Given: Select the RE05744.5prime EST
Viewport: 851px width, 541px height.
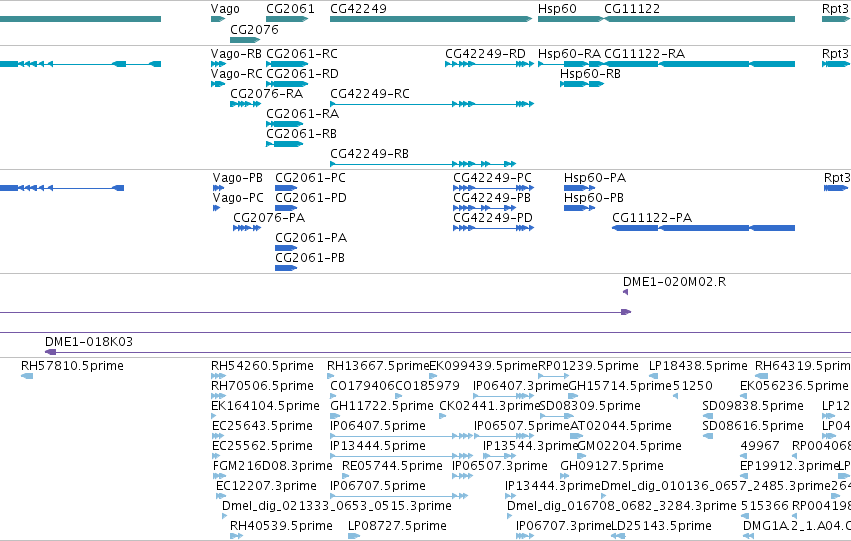Looking at the screenshot, I should tap(346, 476).
